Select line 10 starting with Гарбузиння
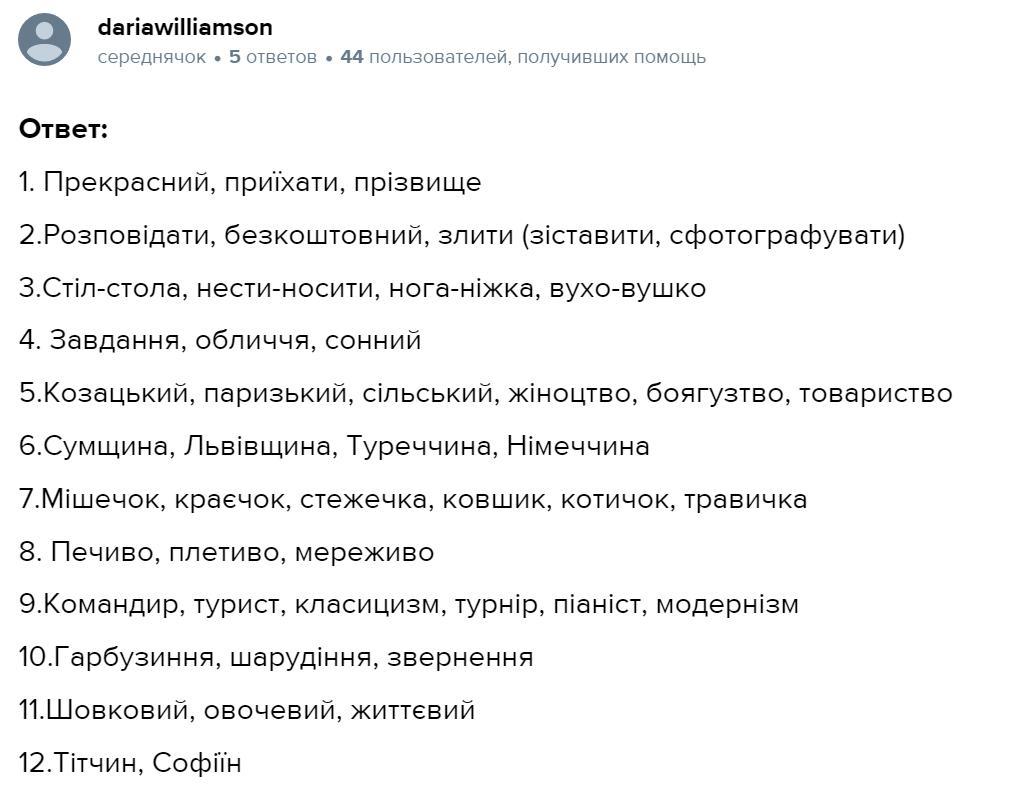The image size is (1026, 792). (276, 658)
